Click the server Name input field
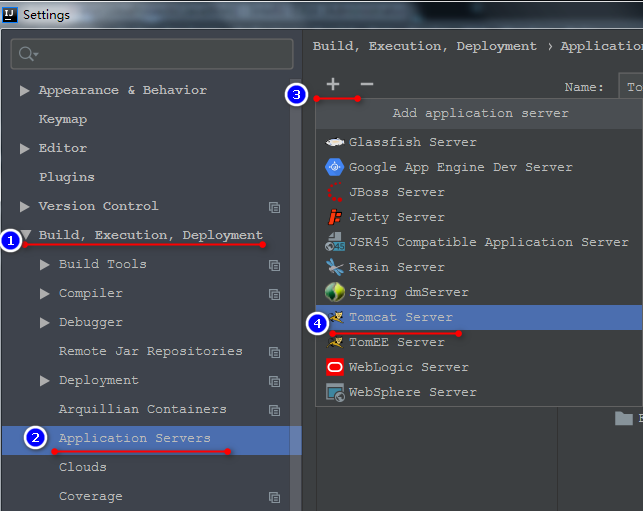This screenshot has width=643, height=511. pos(630,87)
